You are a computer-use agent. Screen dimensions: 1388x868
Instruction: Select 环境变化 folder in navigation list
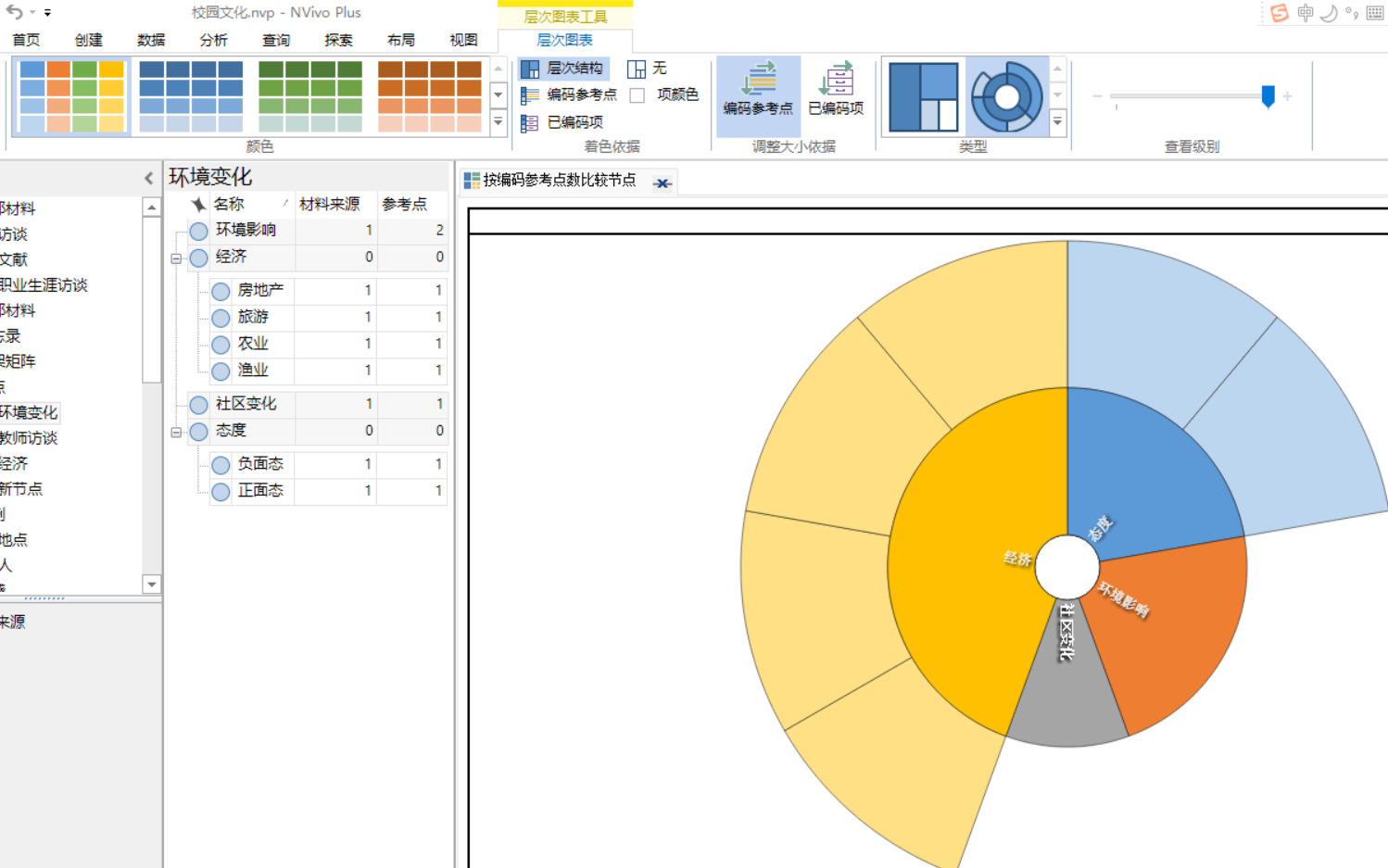29,412
